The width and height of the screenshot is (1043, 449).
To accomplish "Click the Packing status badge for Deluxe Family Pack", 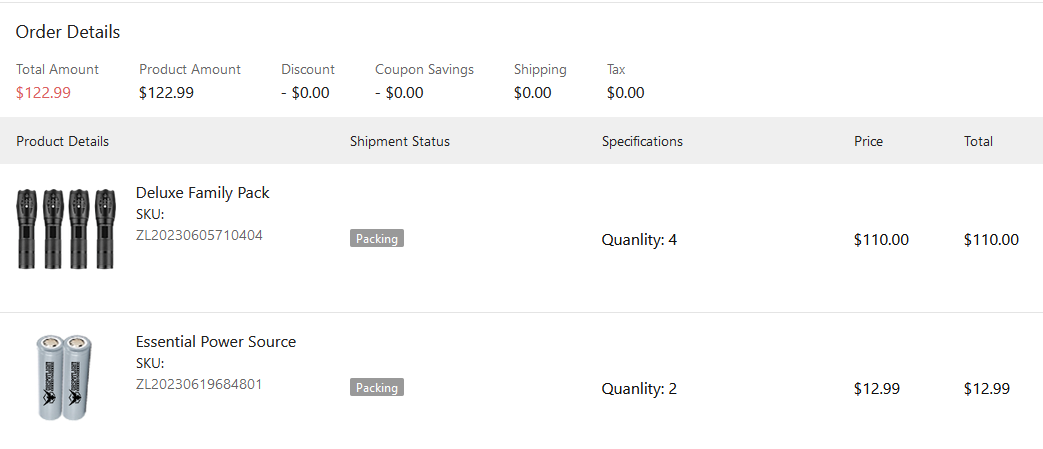I will coord(377,239).
